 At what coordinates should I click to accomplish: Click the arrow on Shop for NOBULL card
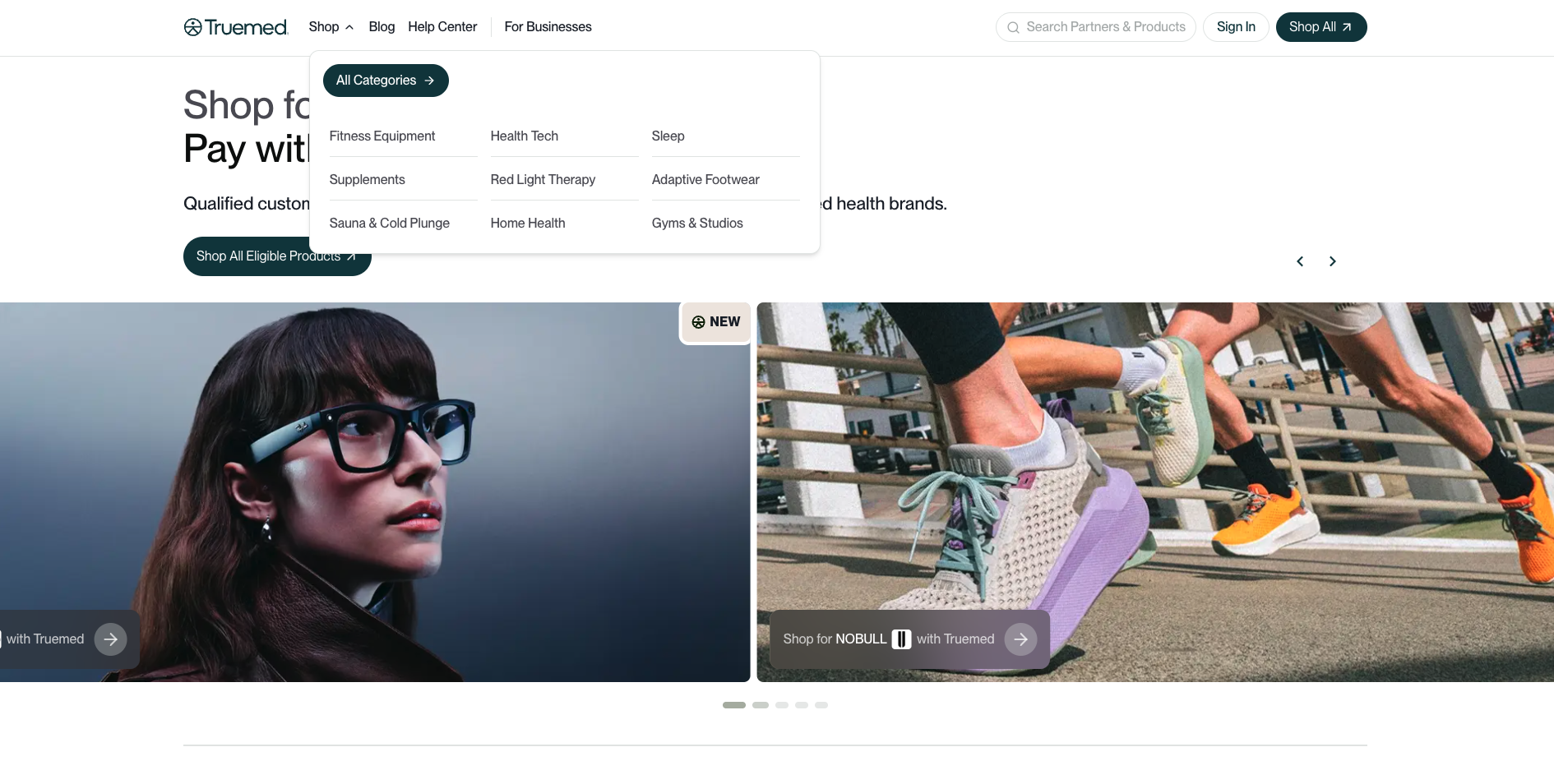pos(1021,639)
